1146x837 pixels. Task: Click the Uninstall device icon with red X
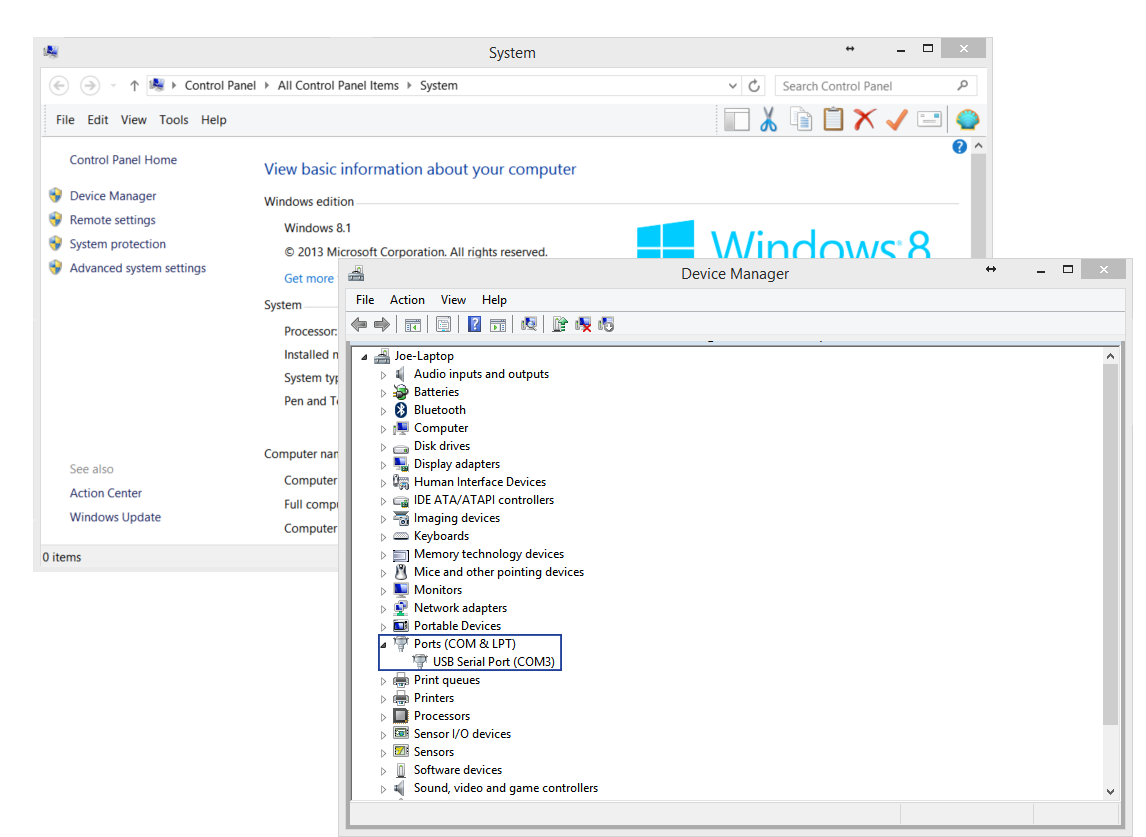585,324
